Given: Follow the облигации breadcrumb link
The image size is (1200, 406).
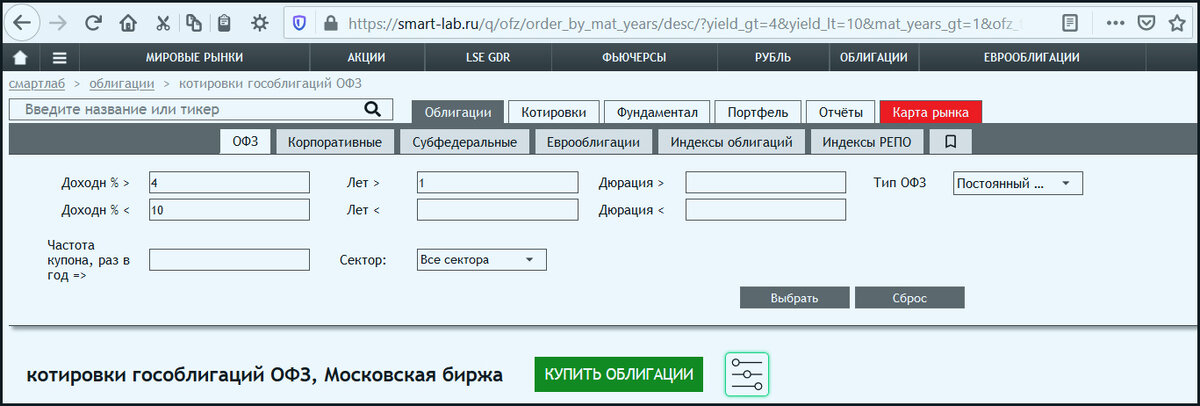Looking at the screenshot, I should pyautogui.click(x=121, y=84).
